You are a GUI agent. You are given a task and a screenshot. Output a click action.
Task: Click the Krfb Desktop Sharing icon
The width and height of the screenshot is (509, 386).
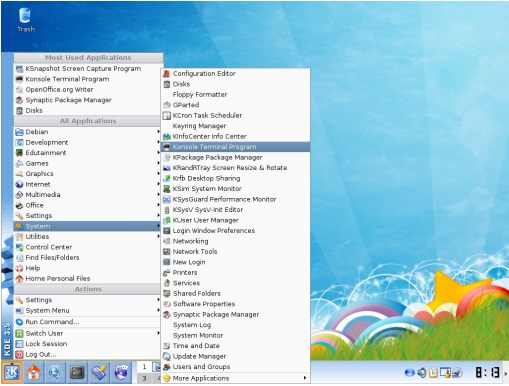pos(167,178)
